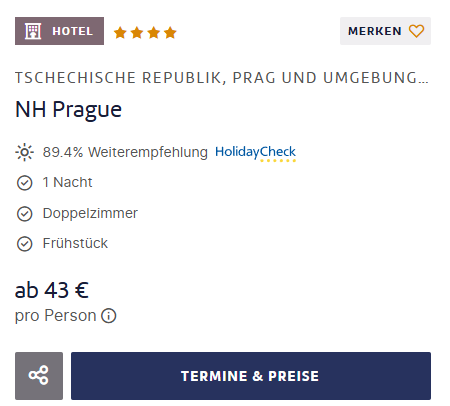The height and width of the screenshot is (406, 450).
Task: Save hotel with the heart icon
Action: pyautogui.click(x=416, y=31)
